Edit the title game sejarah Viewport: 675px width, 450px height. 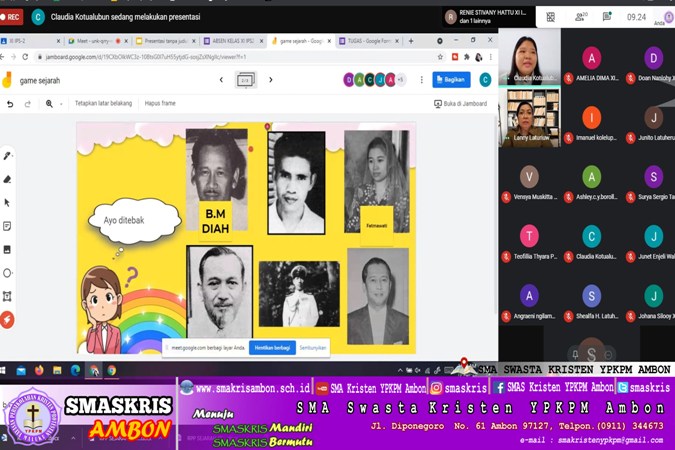(40, 81)
